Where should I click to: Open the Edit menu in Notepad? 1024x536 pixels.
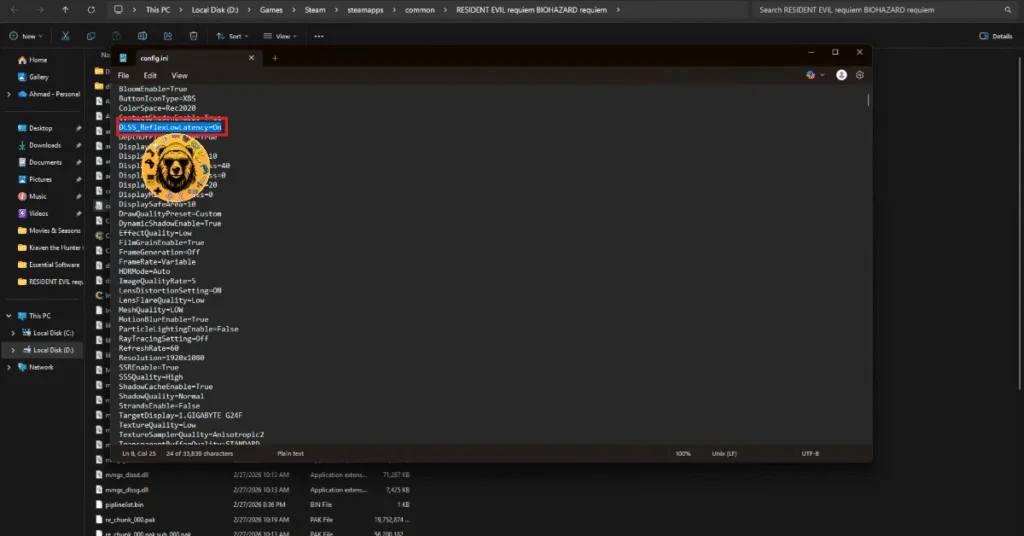[x=150, y=75]
